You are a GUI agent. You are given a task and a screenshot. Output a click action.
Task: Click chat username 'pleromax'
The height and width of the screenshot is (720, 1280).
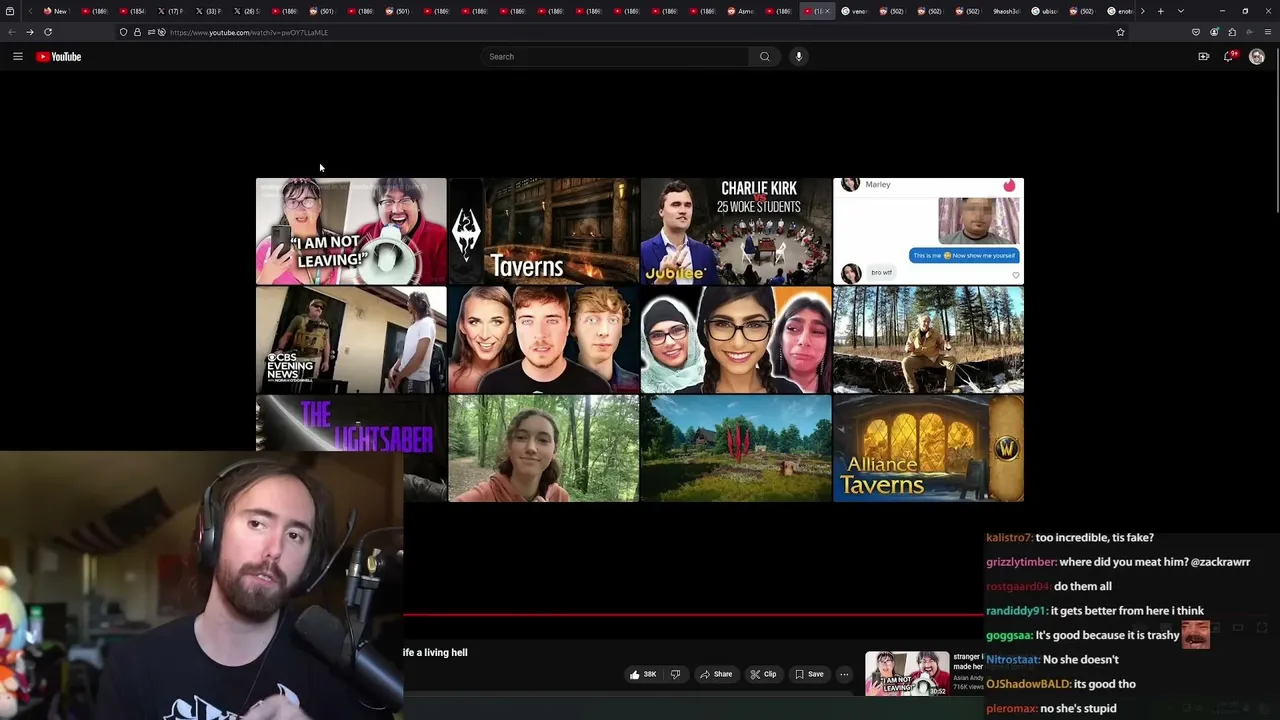click(x=1011, y=708)
